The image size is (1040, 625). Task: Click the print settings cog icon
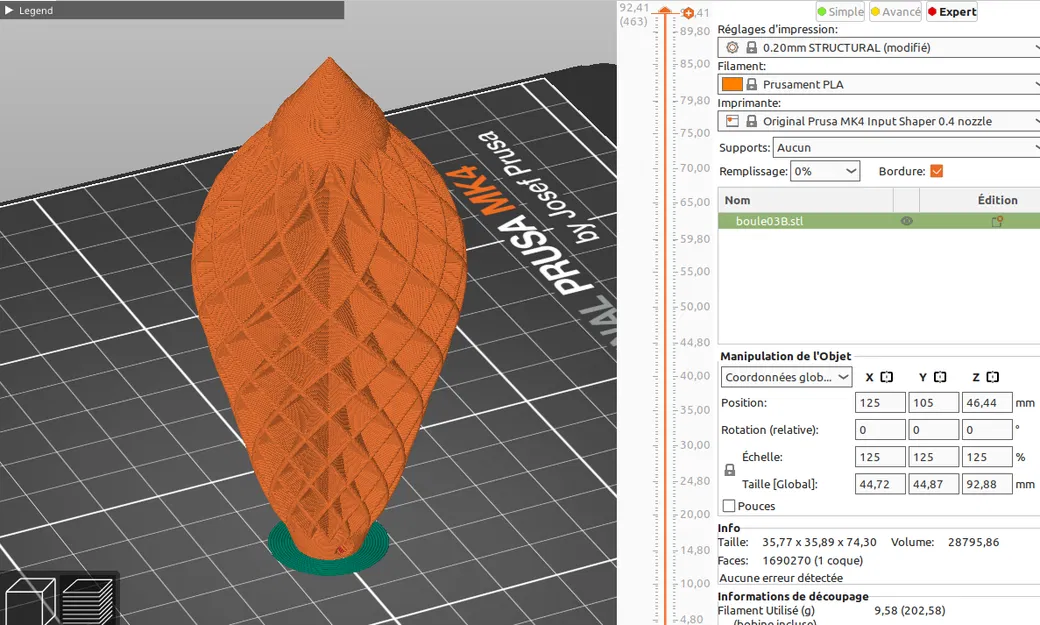[732, 48]
